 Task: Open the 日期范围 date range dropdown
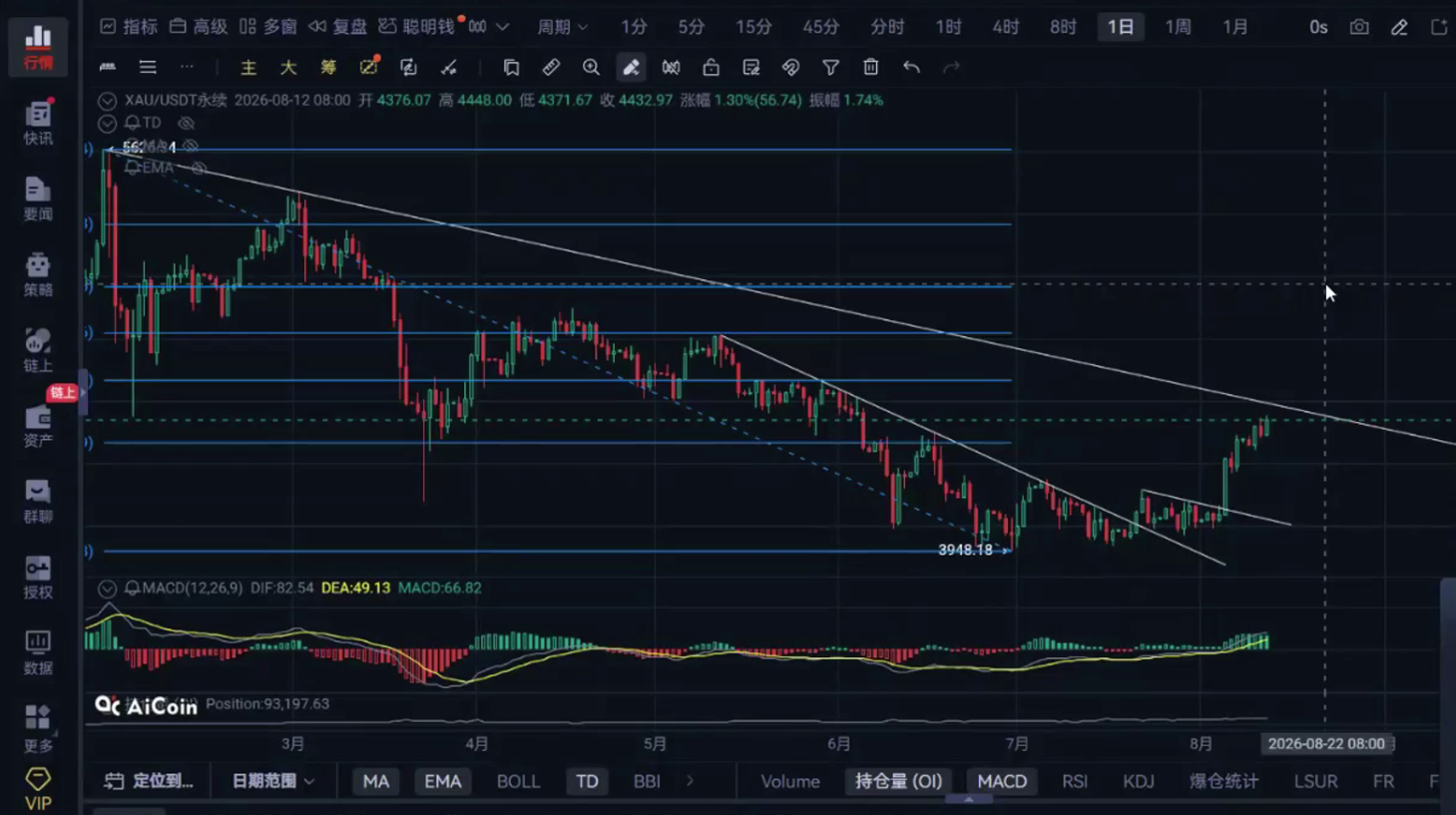pyautogui.click(x=273, y=781)
